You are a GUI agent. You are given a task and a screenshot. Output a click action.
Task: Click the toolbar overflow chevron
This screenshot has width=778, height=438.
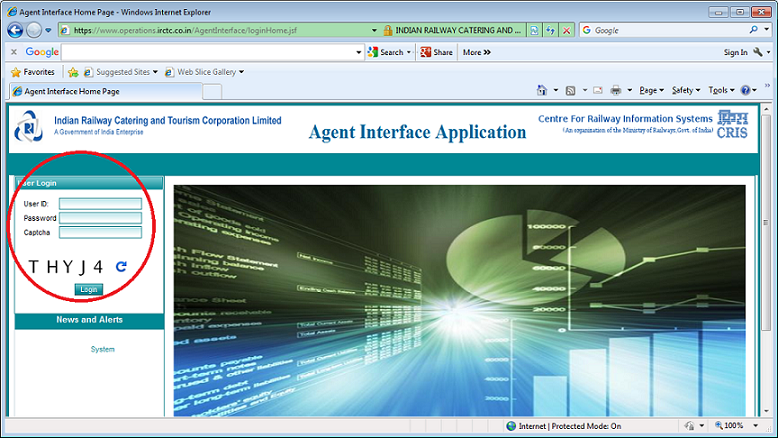pyautogui.click(x=768, y=85)
